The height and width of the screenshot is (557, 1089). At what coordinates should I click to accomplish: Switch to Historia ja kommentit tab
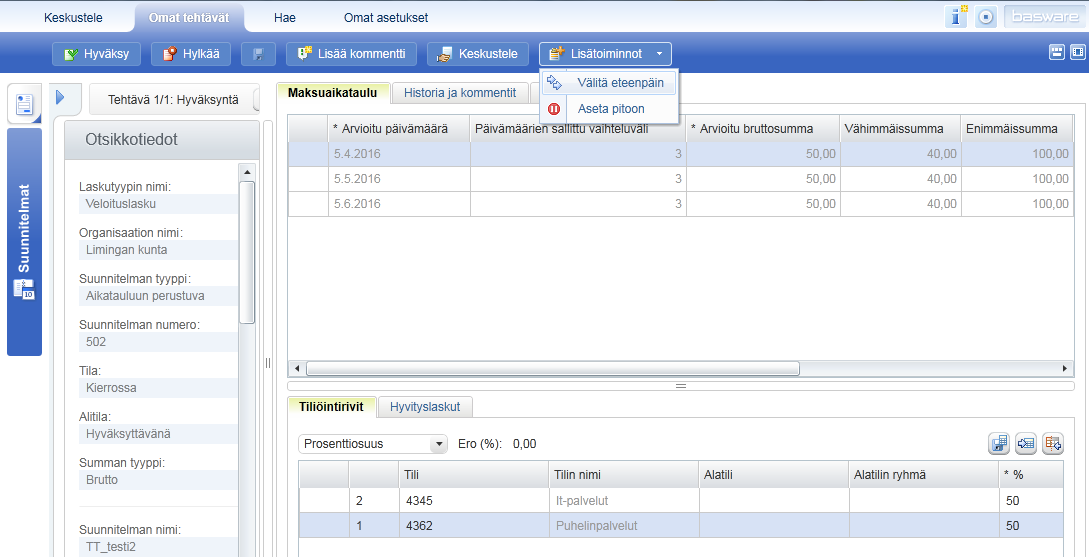[460, 93]
